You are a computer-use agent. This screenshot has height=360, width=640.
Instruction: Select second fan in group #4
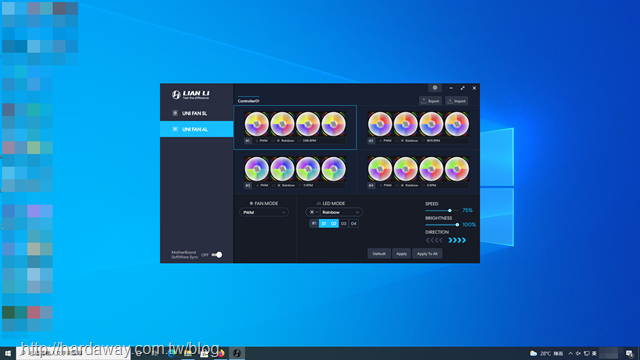click(x=405, y=169)
